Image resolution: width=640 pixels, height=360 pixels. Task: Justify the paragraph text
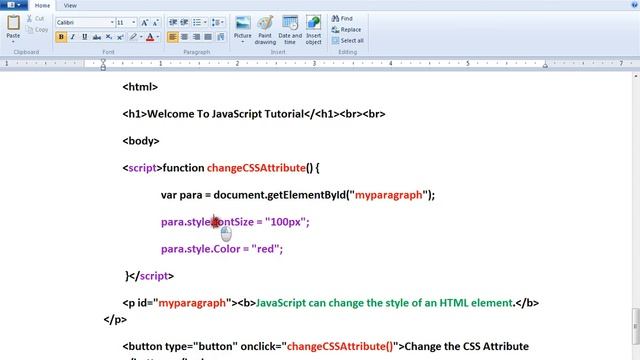pos(208,37)
